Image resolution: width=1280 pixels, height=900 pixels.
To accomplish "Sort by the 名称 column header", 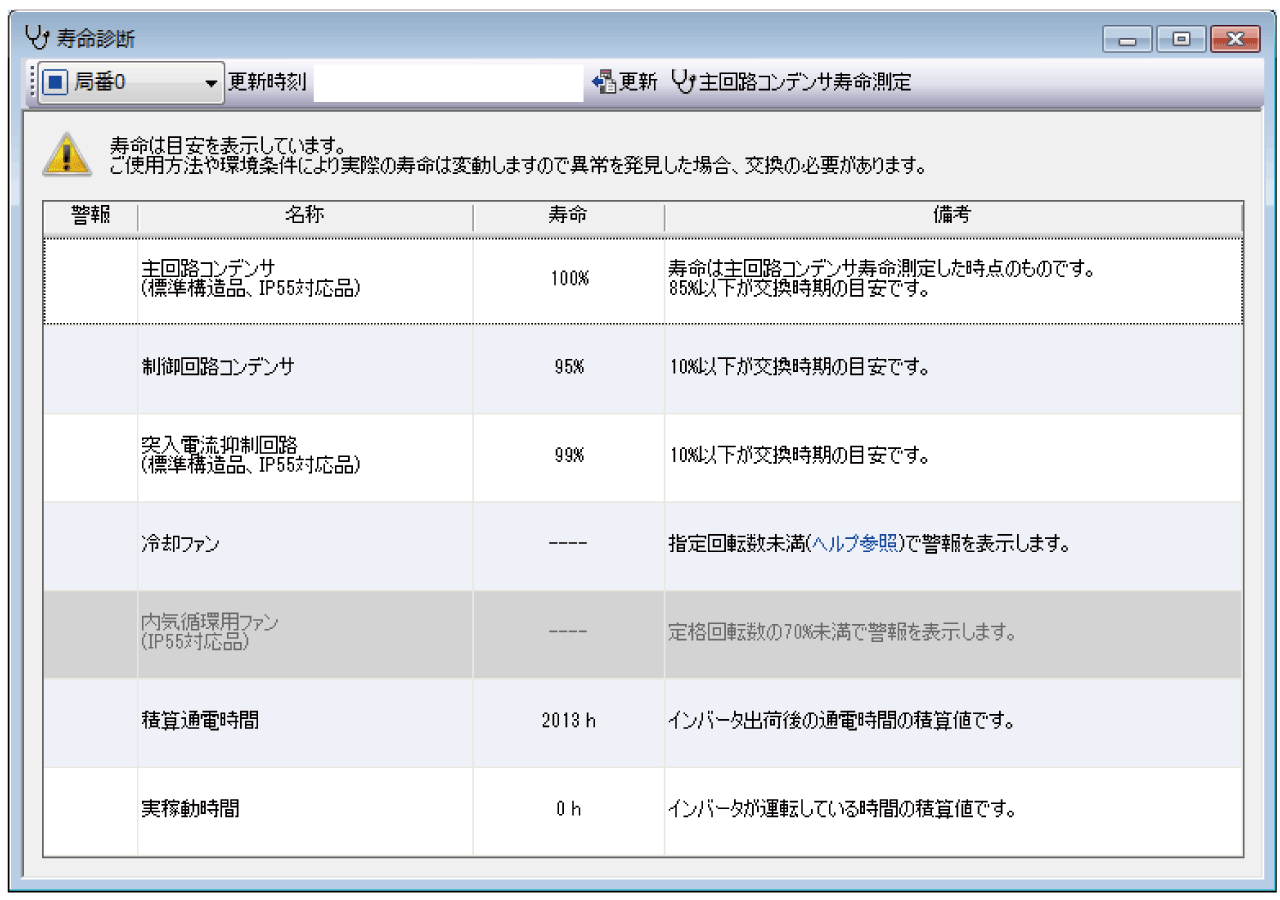I will coord(304,216).
